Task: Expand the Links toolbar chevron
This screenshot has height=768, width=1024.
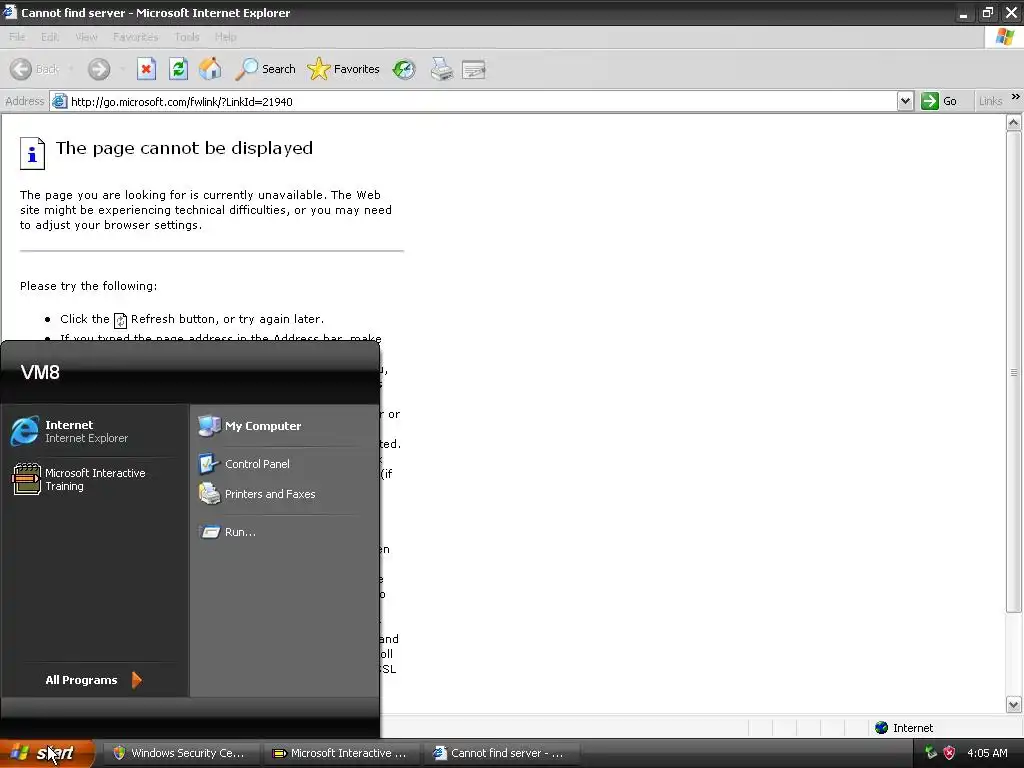Action: [x=1016, y=97]
